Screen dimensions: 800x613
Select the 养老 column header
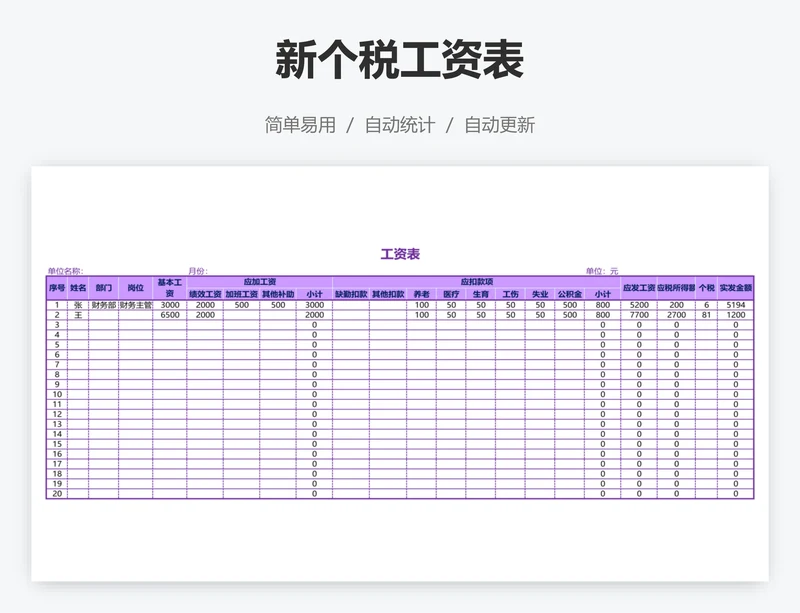[421, 294]
